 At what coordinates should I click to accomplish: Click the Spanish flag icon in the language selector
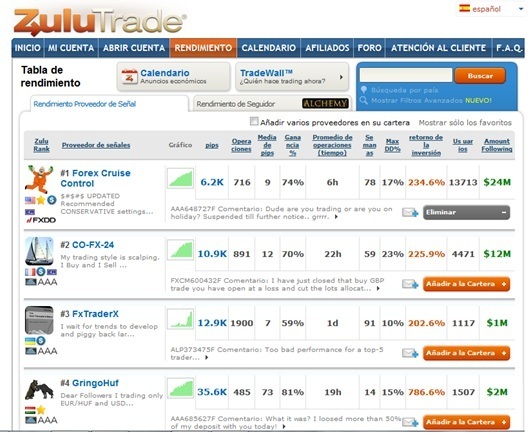tap(464, 8)
